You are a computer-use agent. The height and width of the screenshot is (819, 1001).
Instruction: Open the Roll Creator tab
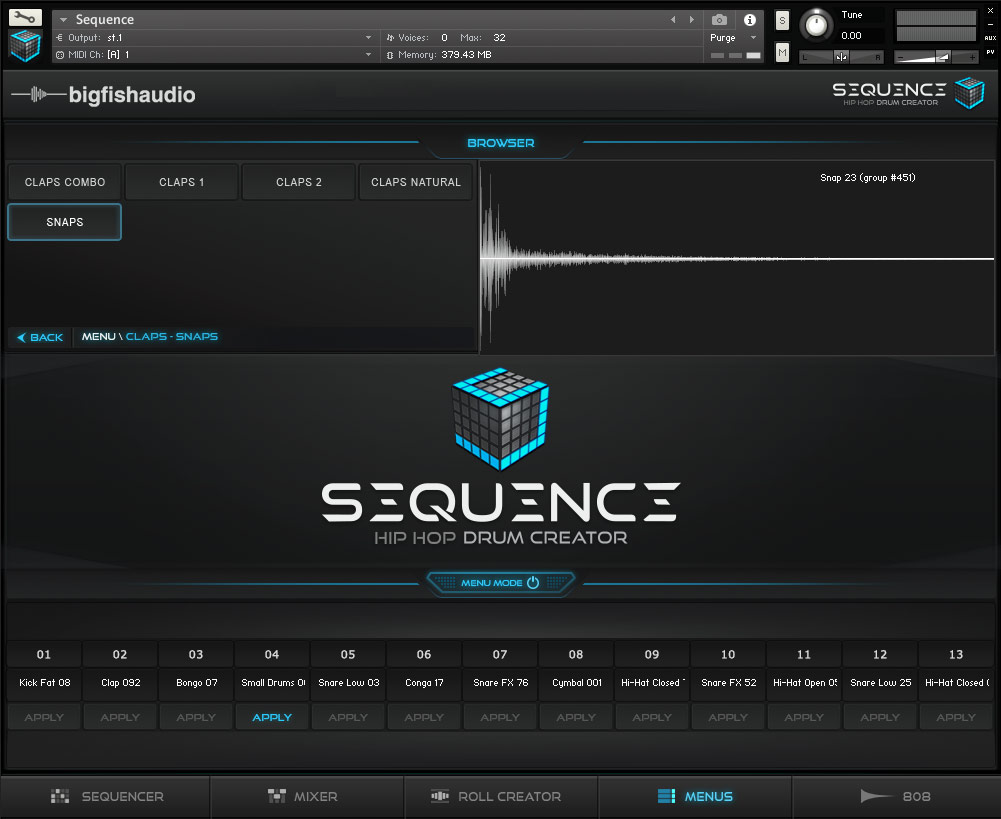point(500,796)
